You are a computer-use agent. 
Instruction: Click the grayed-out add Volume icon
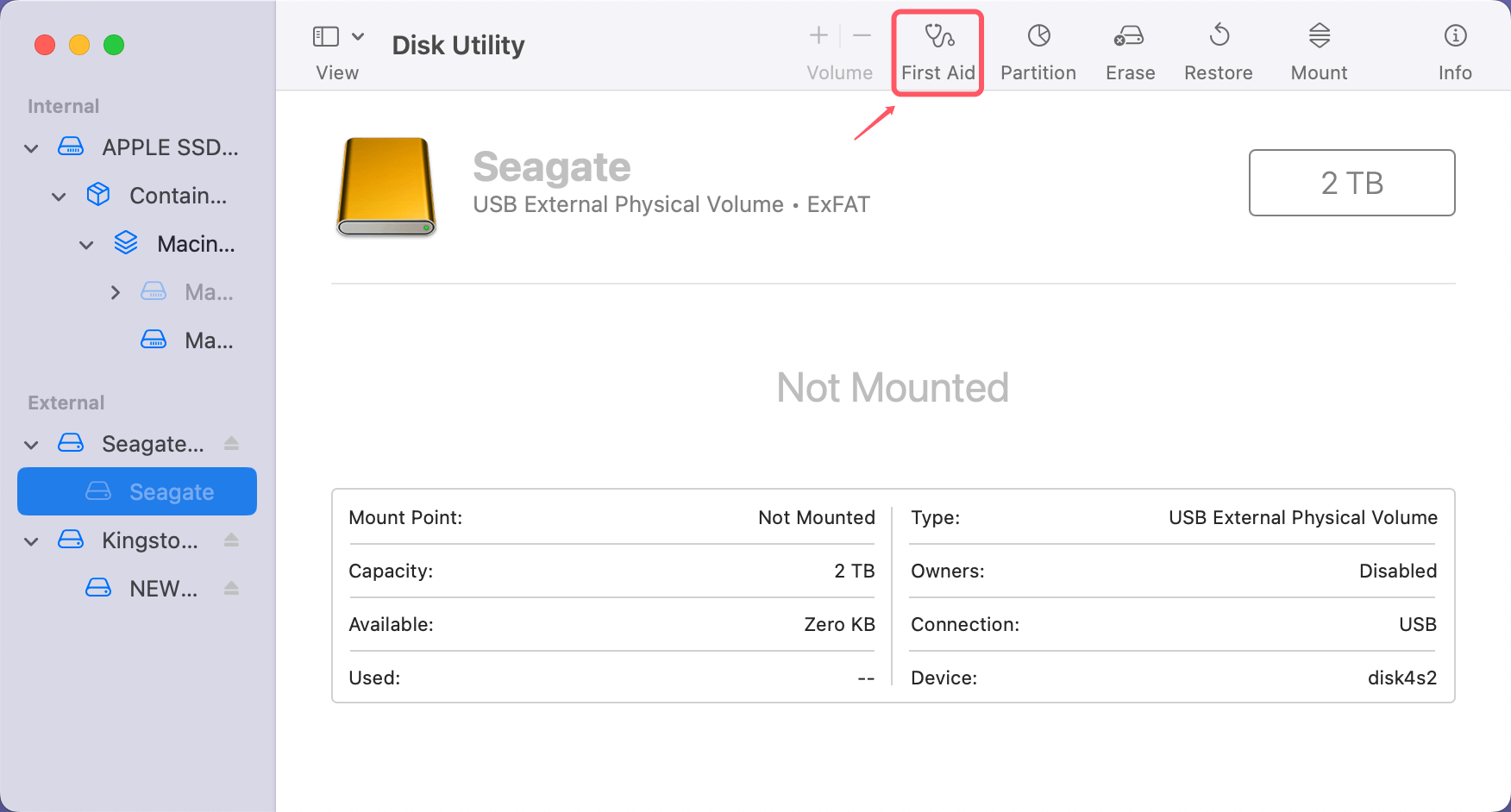pyautogui.click(x=817, y=34)
